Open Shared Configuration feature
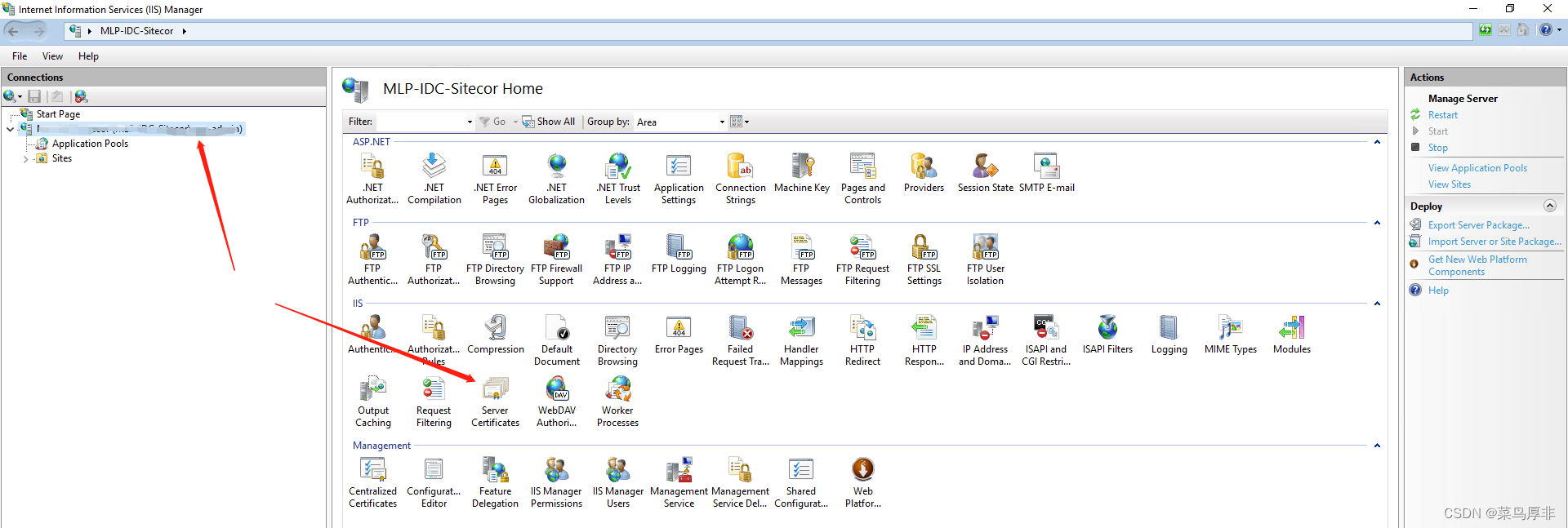Image resolution: width=1568 pixels, height=528 pixels. click(801, 482)
